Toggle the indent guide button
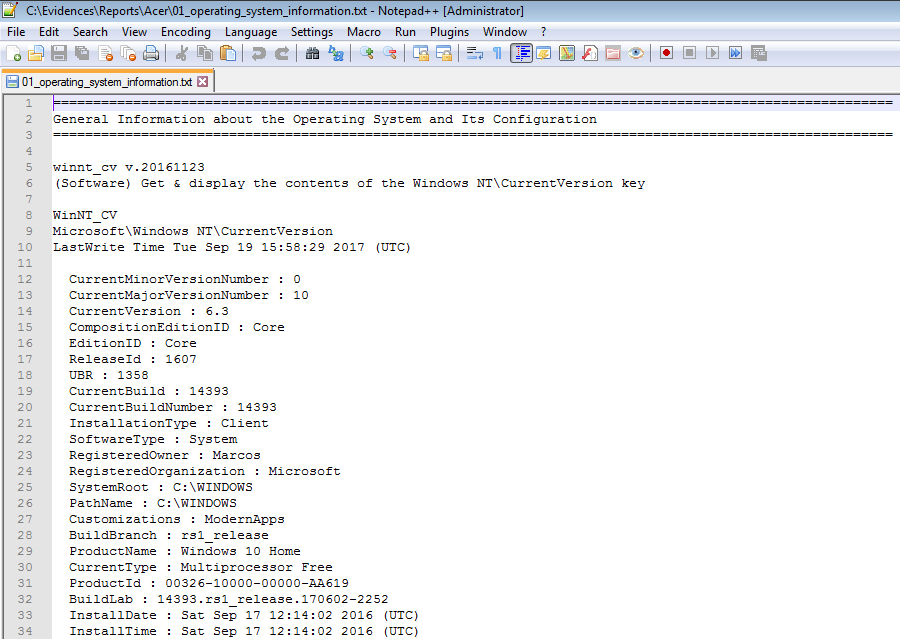900x639 pixels. [x=521, y=53]
